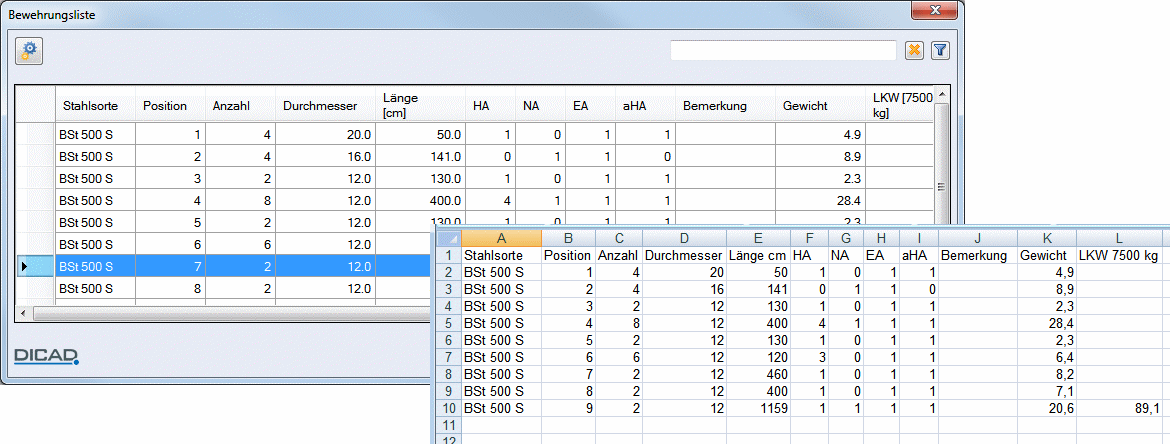Click weight value 28.4 in Bewehrungsliste
This screenshot has width=1170, height=444.
pyautogui.click(x=820, y=200)
